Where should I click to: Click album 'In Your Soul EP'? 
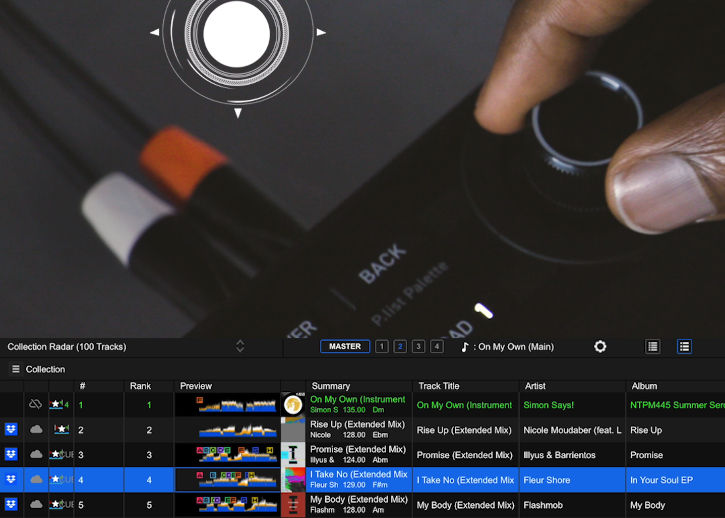pyautogui.click(x=661, y=480)
